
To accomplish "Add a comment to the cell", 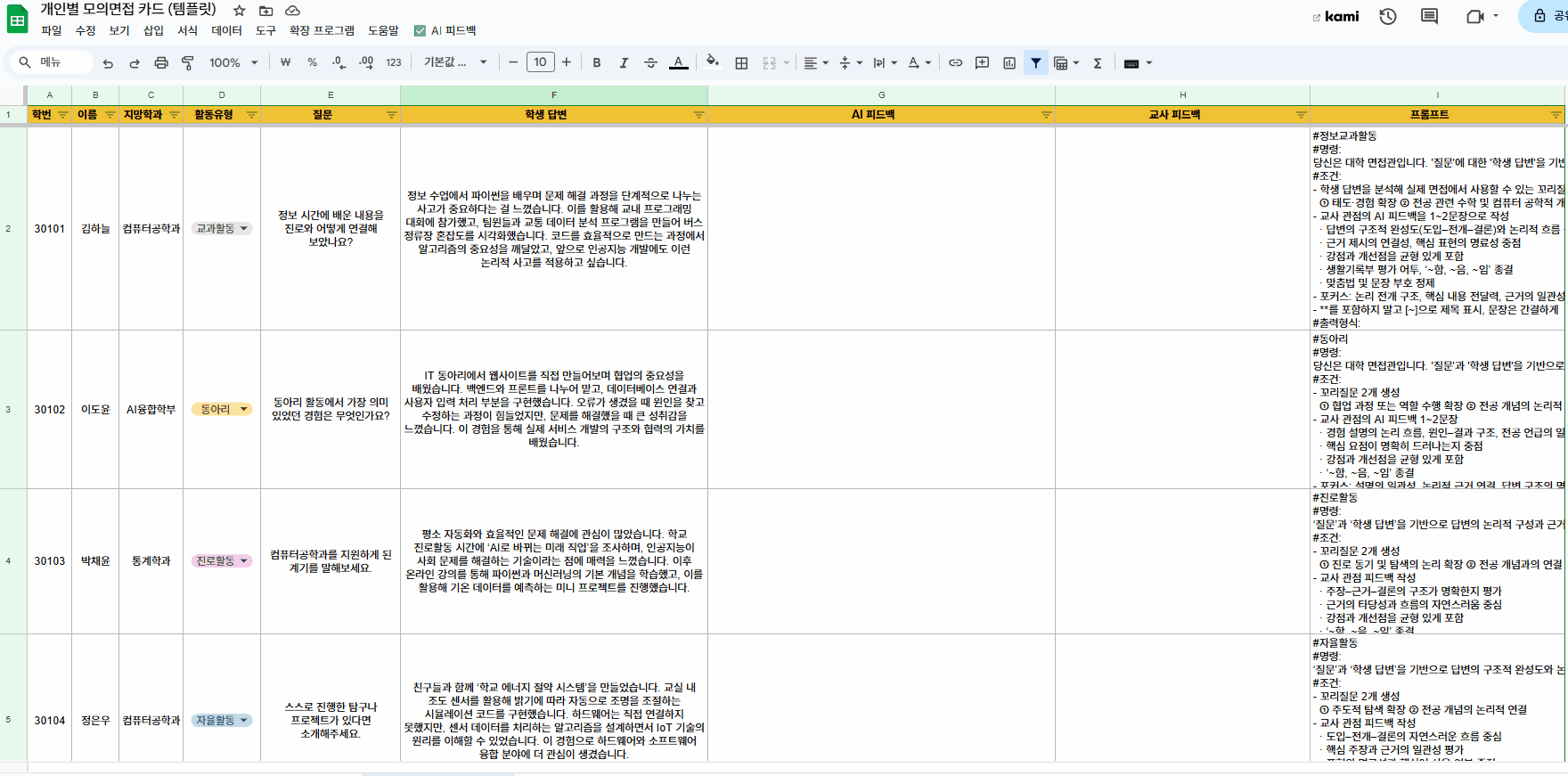I will (982, 63).
